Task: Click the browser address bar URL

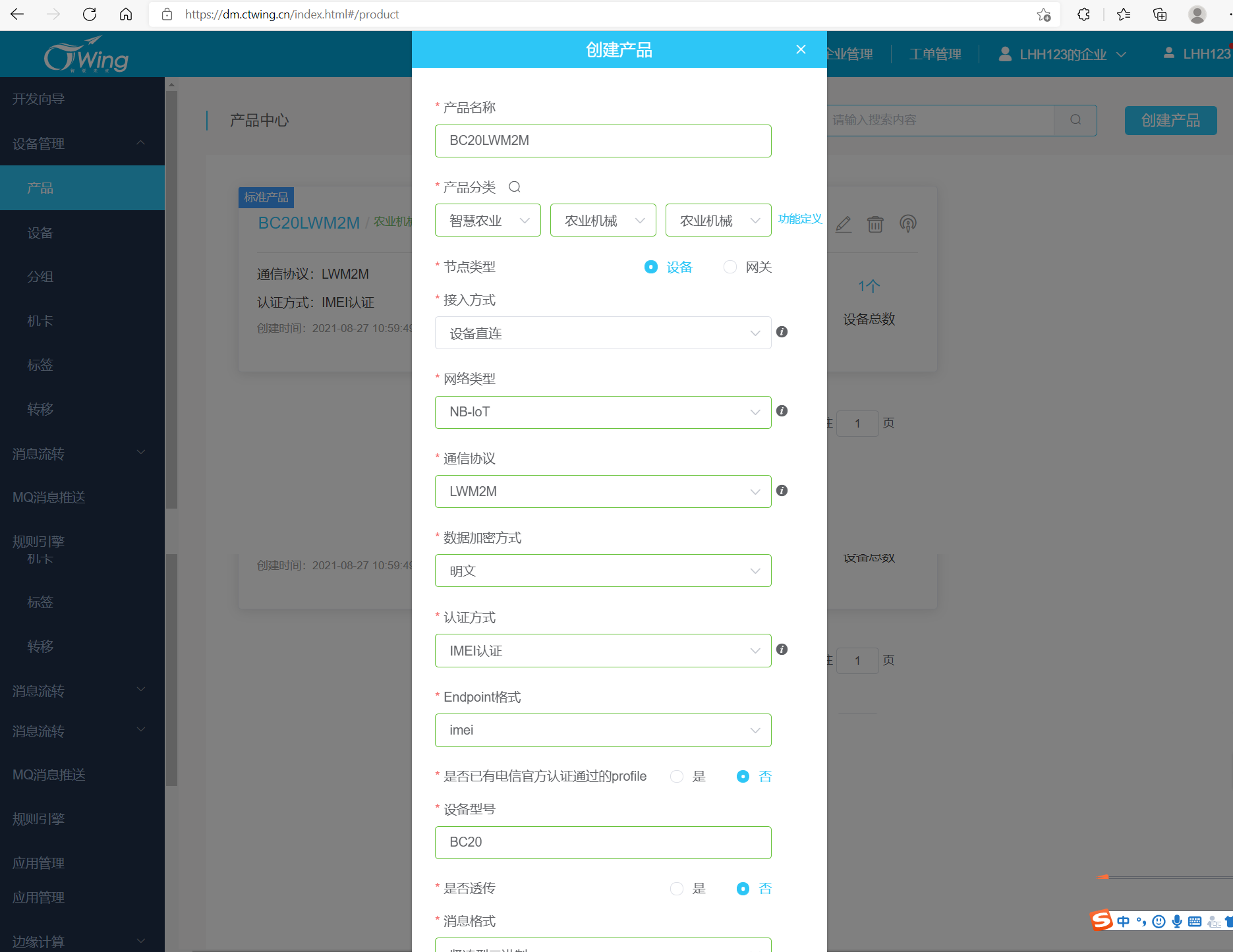Action: click(x=292, y=14)
